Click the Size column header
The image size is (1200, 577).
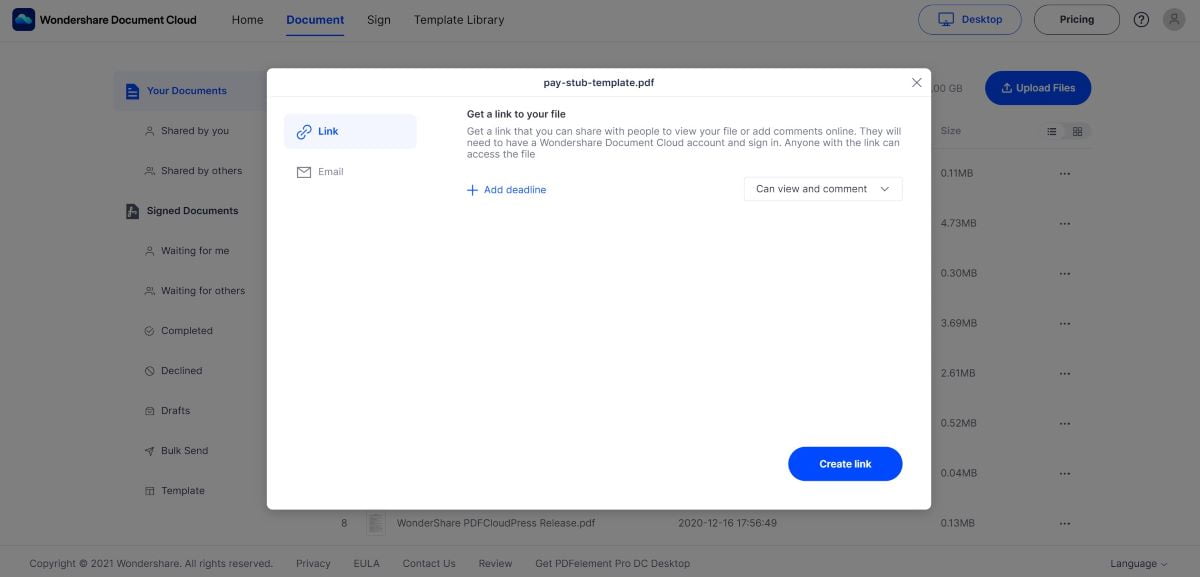click(x=950, y=131)
